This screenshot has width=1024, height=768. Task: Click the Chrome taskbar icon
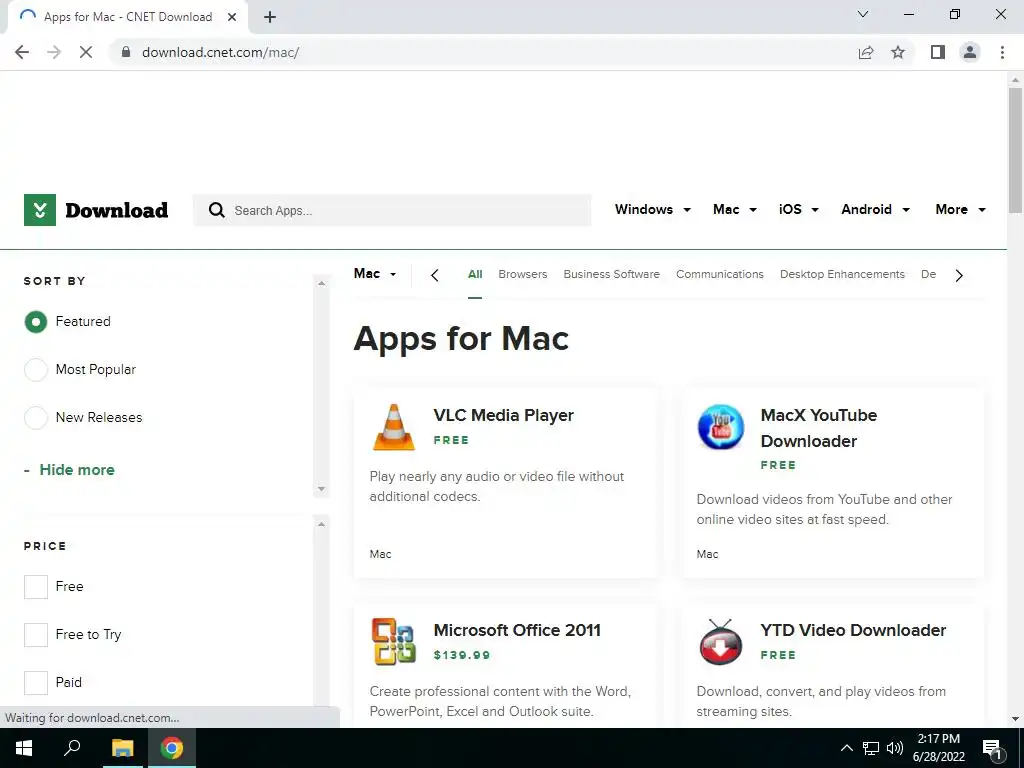coord(172,748)
